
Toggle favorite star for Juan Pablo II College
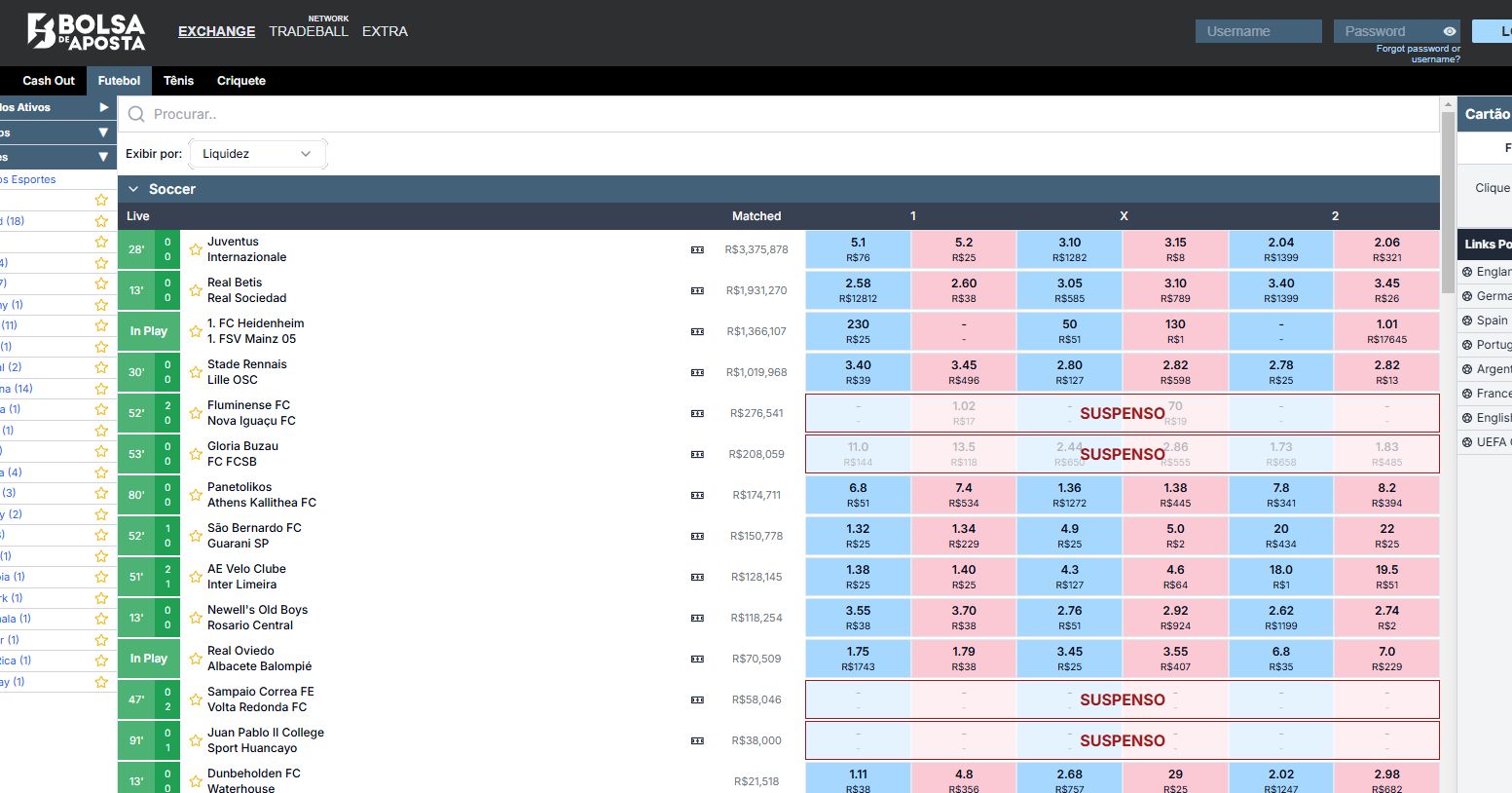pos(196,740)
